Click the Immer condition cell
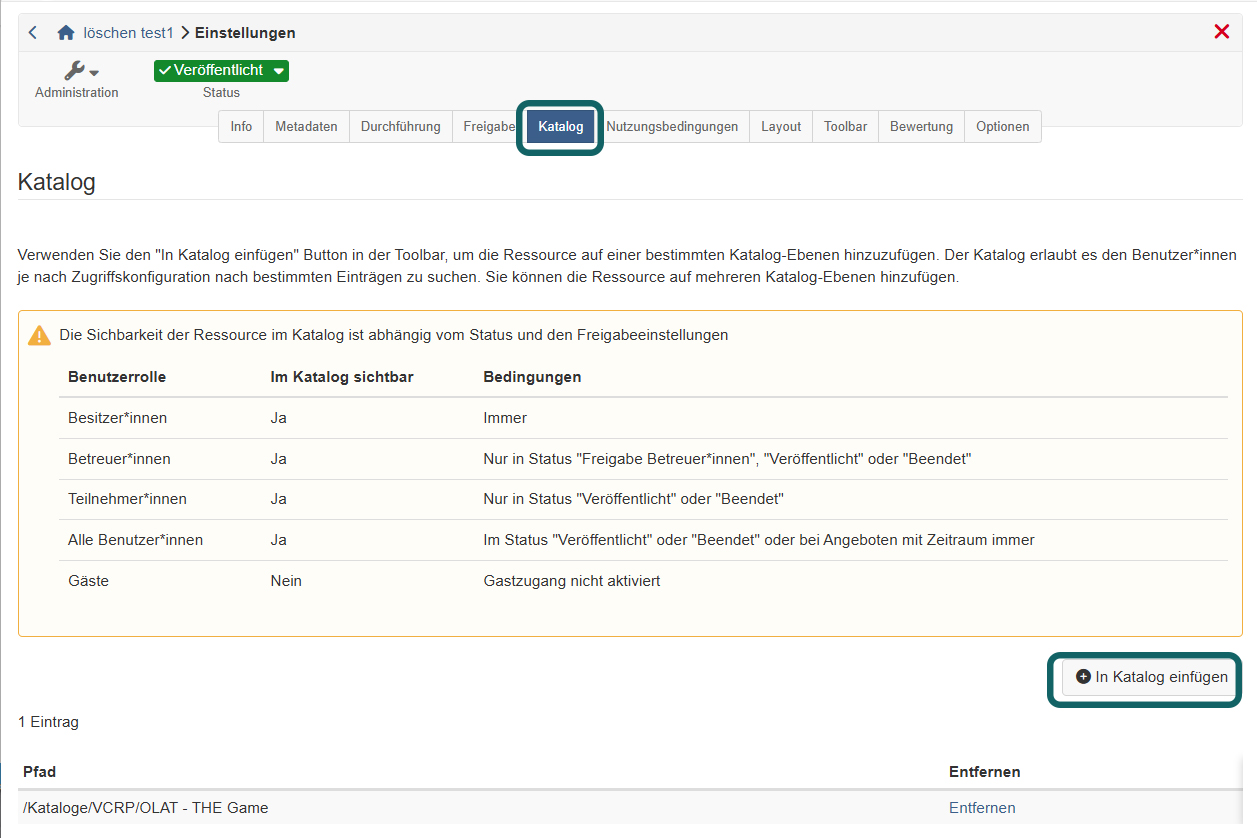This screenshot has width=1257, height=838. pyautogui.click(x=505, y=418)
